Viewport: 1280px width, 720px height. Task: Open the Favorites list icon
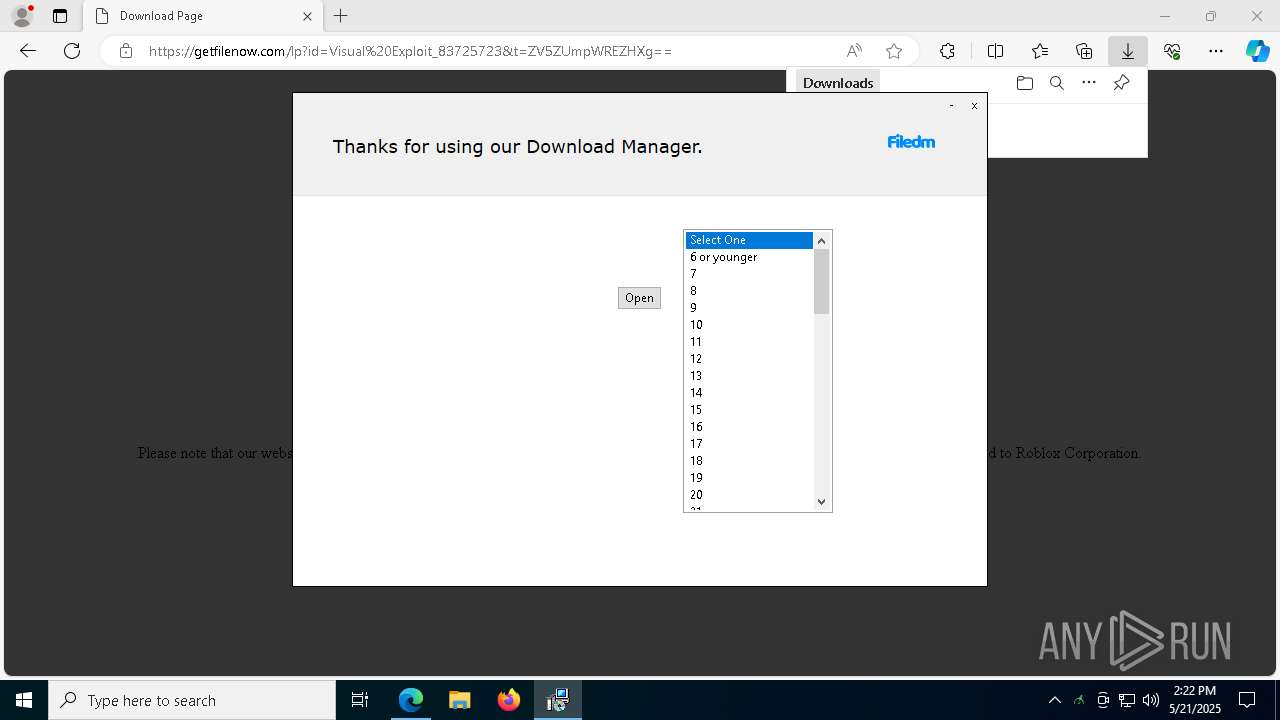pyautogui.click(x=1040, y=51)
